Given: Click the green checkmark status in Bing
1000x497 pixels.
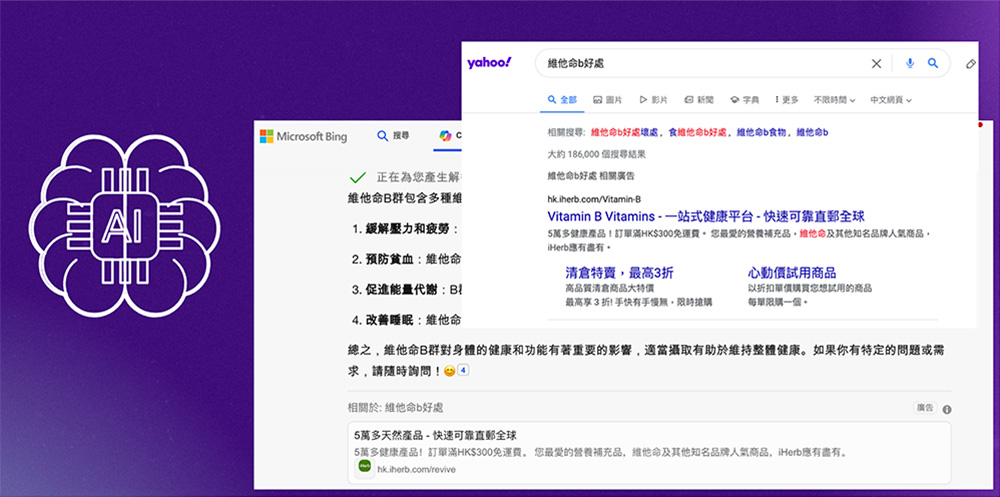Looking at the screenshot, I should [358, 177].
